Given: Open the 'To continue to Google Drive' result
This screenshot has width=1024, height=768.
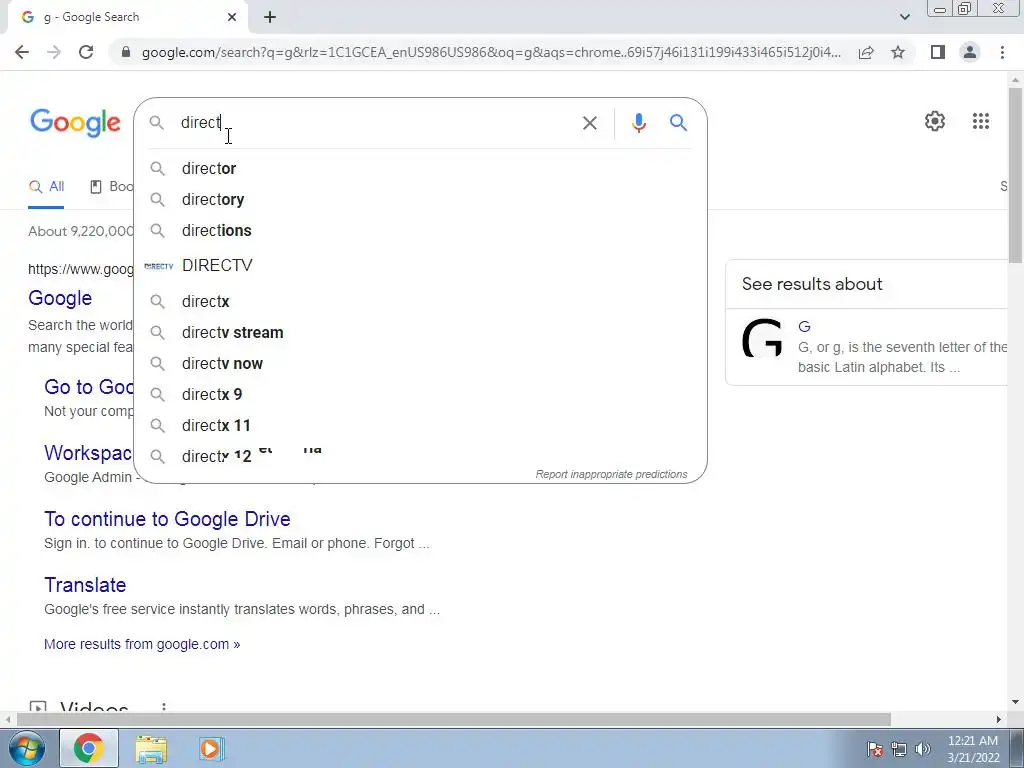Looking at the screenshot, I should click(x=167, y=519).
